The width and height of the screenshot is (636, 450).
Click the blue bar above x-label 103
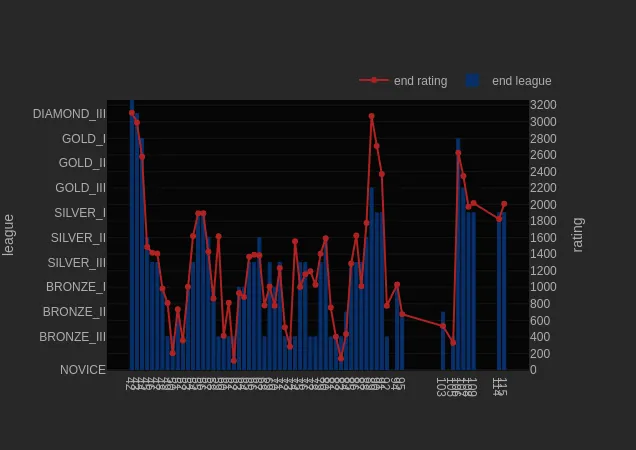click(443, 341)
